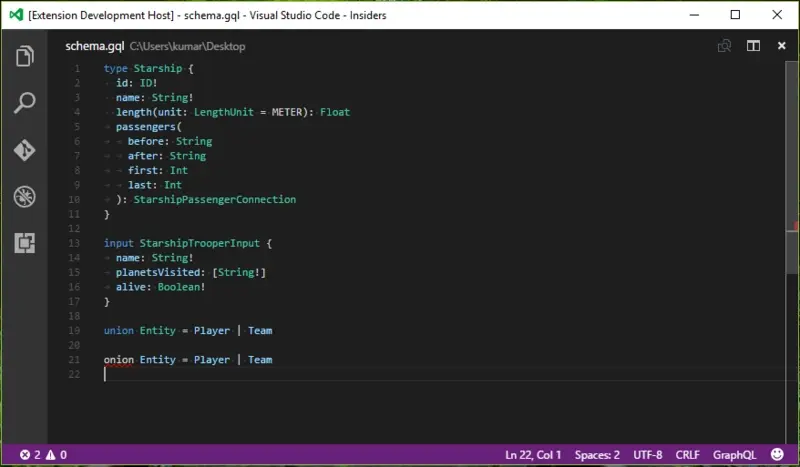
Task: Click 'alive' field on line 16
Action: (131, 287)
